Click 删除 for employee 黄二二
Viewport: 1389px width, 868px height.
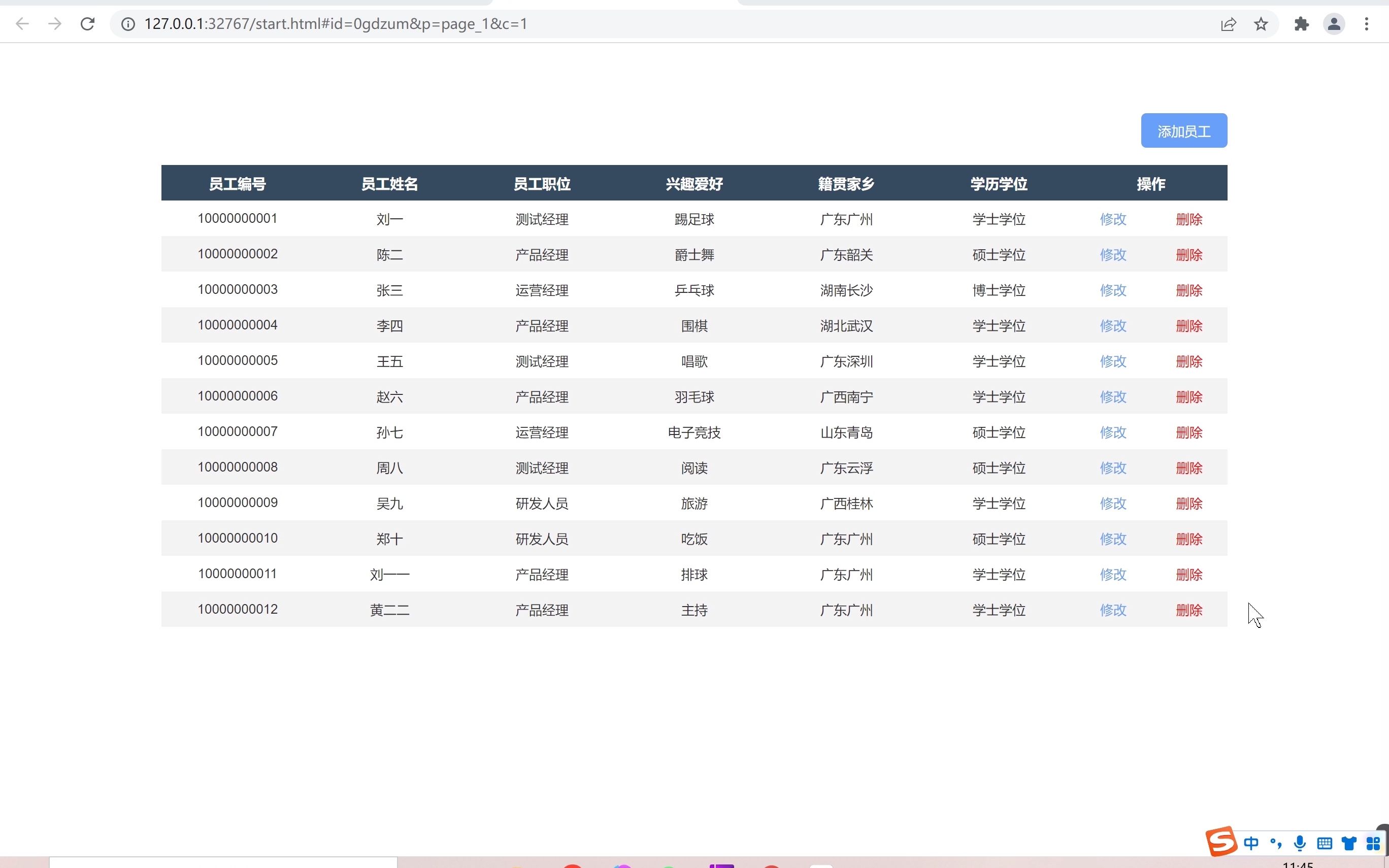tap(1188, 610)
